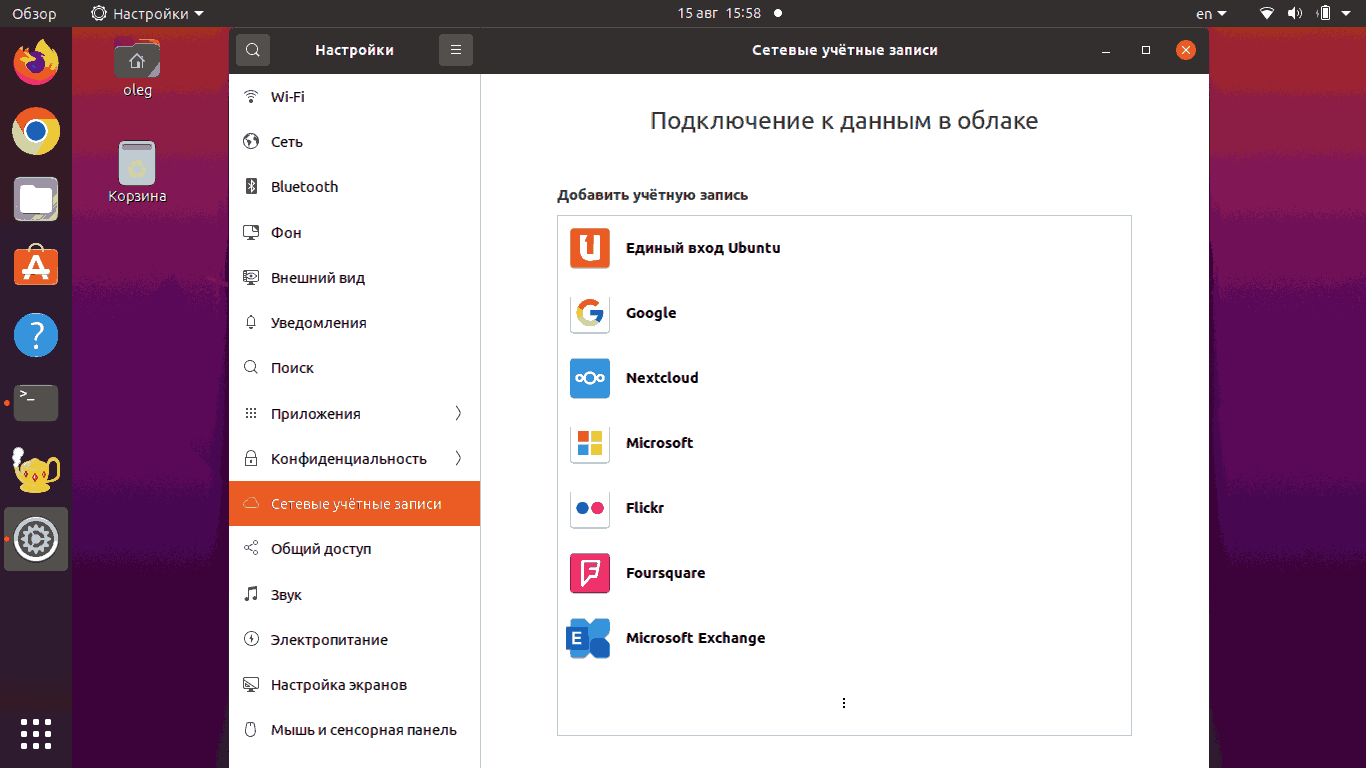Expand the Конфиденциальность submenu chevron
The height and width of the screenshot is (768, 1366).
458,458
